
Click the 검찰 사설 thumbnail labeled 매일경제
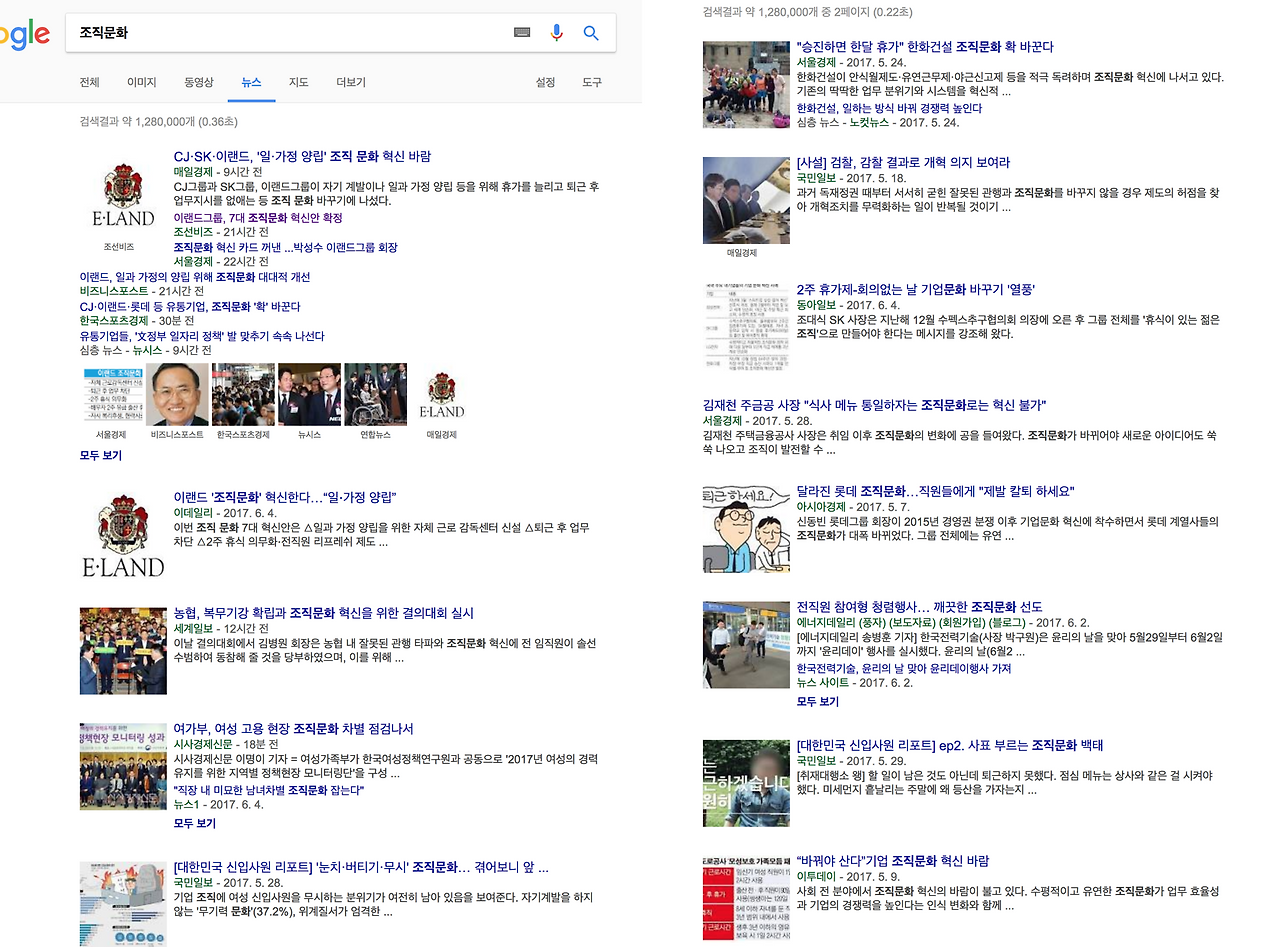tap(746, 200)
